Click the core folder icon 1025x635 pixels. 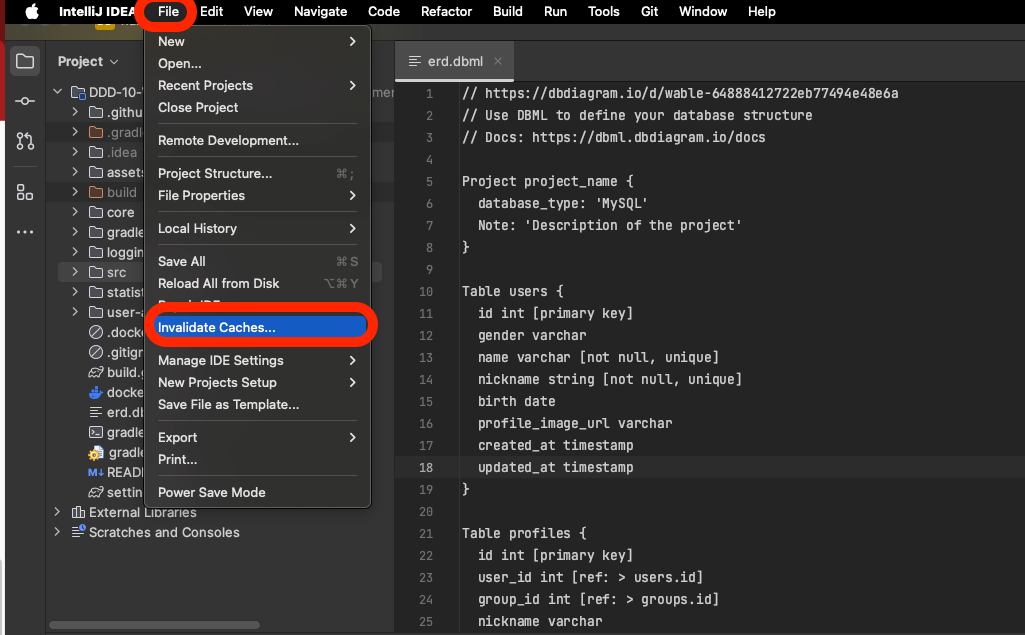click(x=96, y=213)
